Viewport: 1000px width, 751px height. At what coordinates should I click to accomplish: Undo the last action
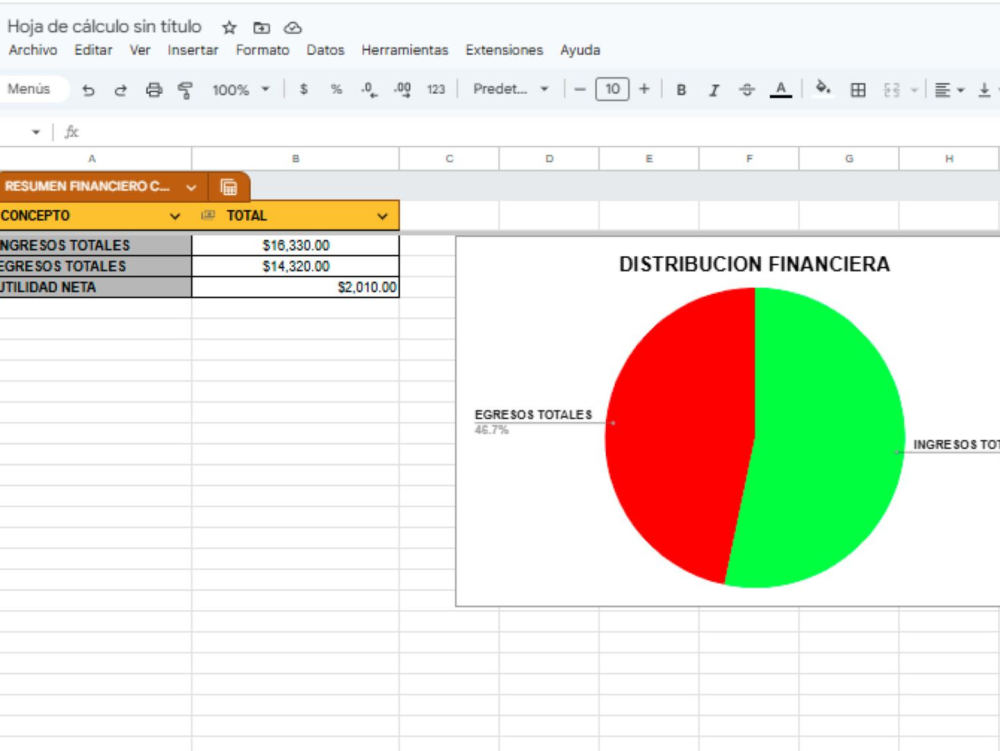coord(88,90)
